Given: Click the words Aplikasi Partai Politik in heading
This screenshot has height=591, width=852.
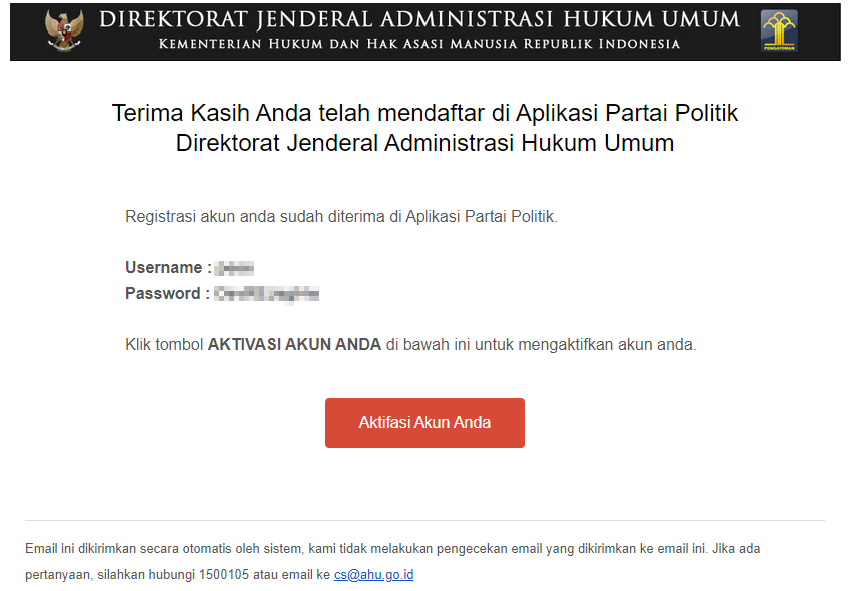Looking at the screenshot, I should [x=627, y=113].
